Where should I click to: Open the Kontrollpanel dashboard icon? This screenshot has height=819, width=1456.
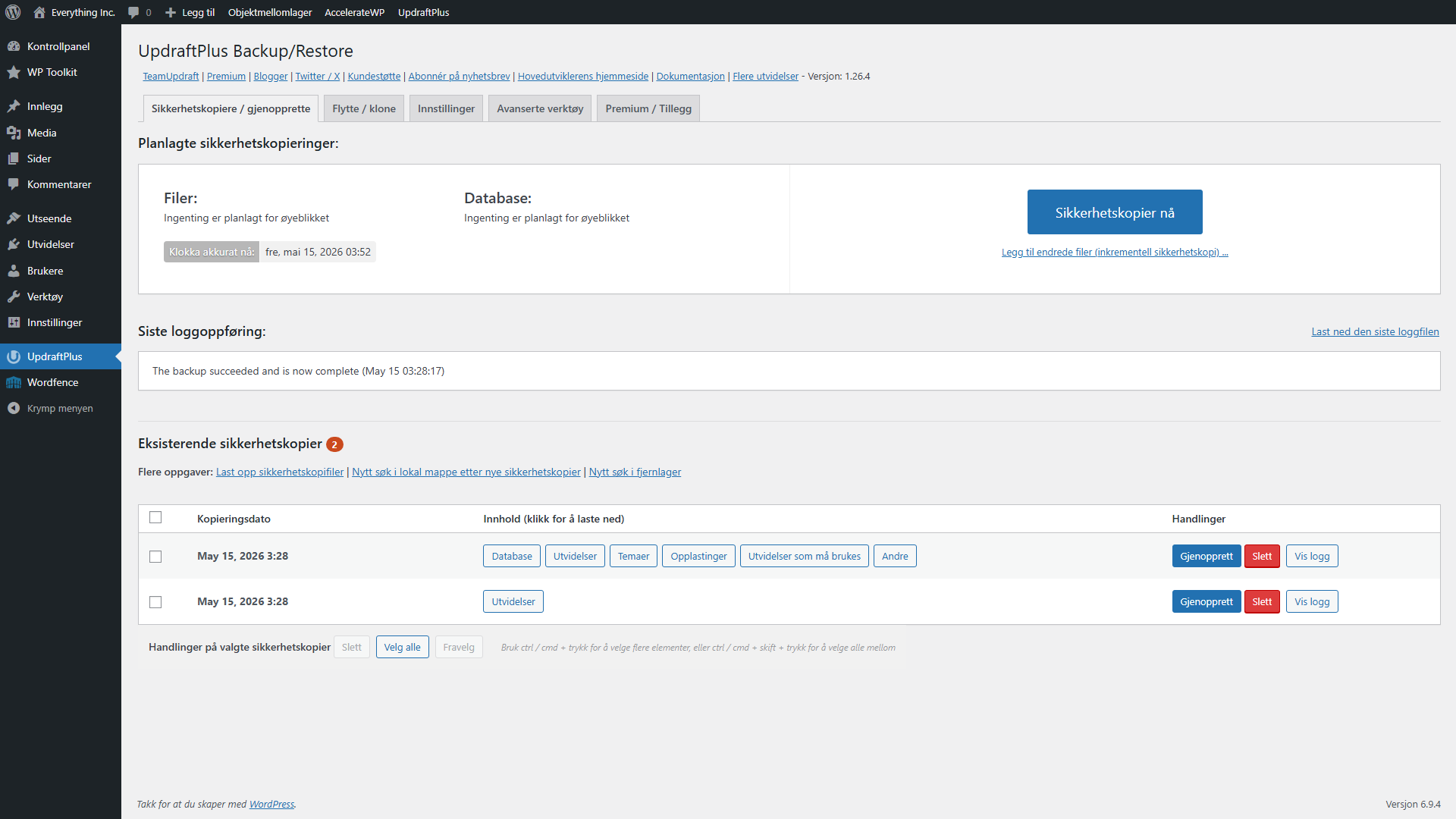[14, 46]
